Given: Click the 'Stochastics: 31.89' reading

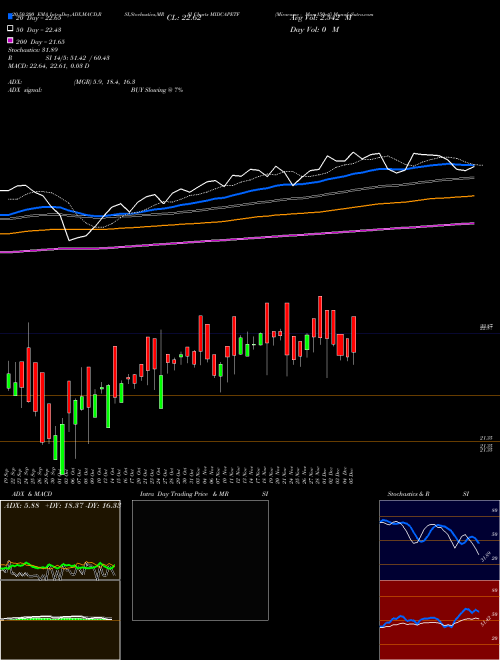Looking at the screenshot, I should pyautogui.click(x=32, y=50).
